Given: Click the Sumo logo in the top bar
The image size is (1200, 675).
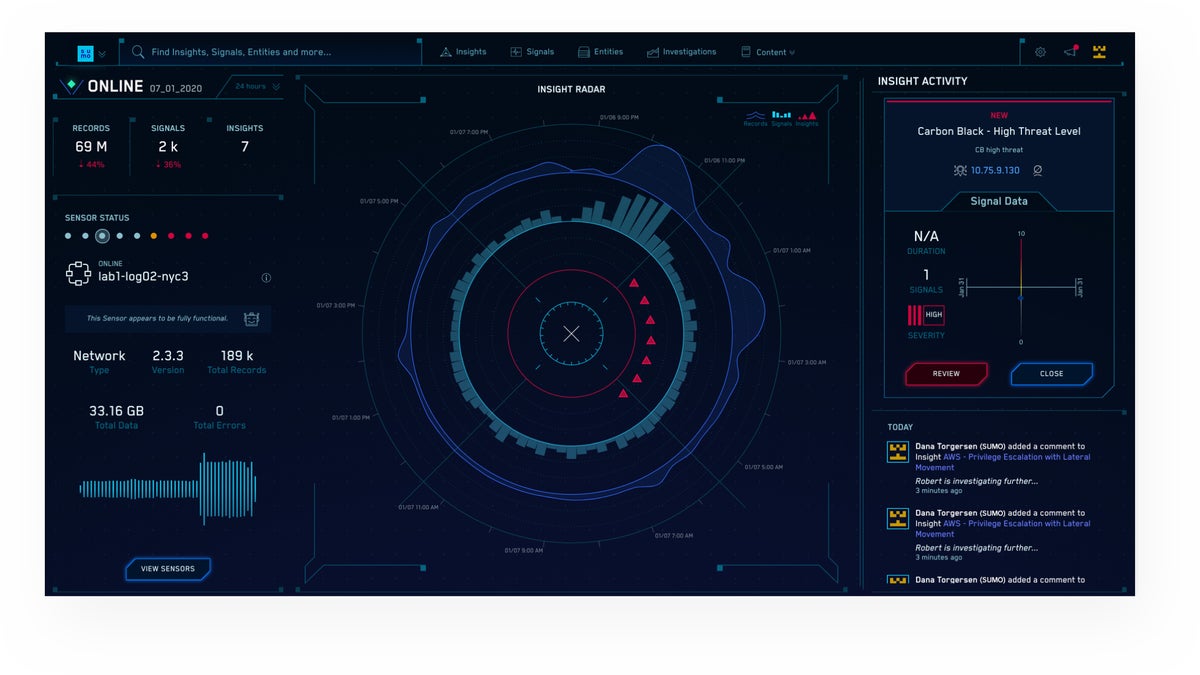Looking at the screenshot, I should click(x=87, y=52).
